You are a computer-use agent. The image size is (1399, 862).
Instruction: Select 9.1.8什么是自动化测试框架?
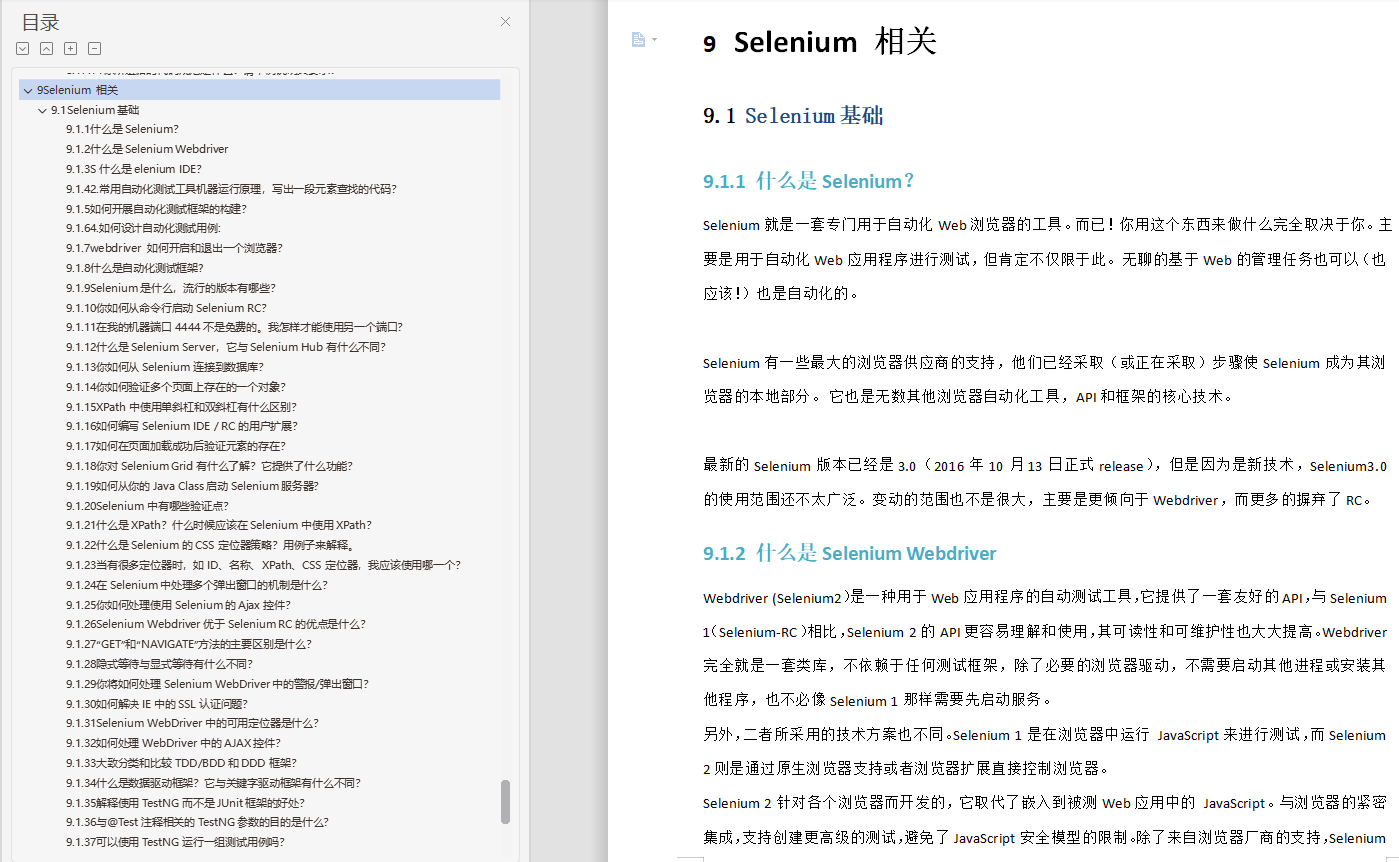135,268
